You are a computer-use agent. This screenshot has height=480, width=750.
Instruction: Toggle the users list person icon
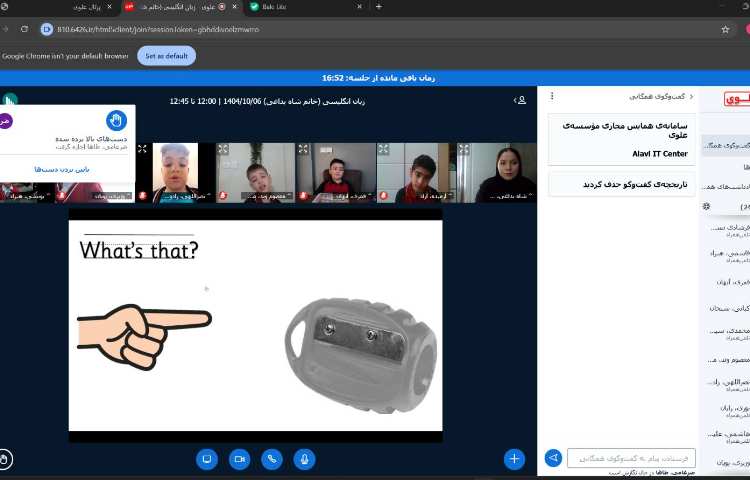click(x=520, y=101)
